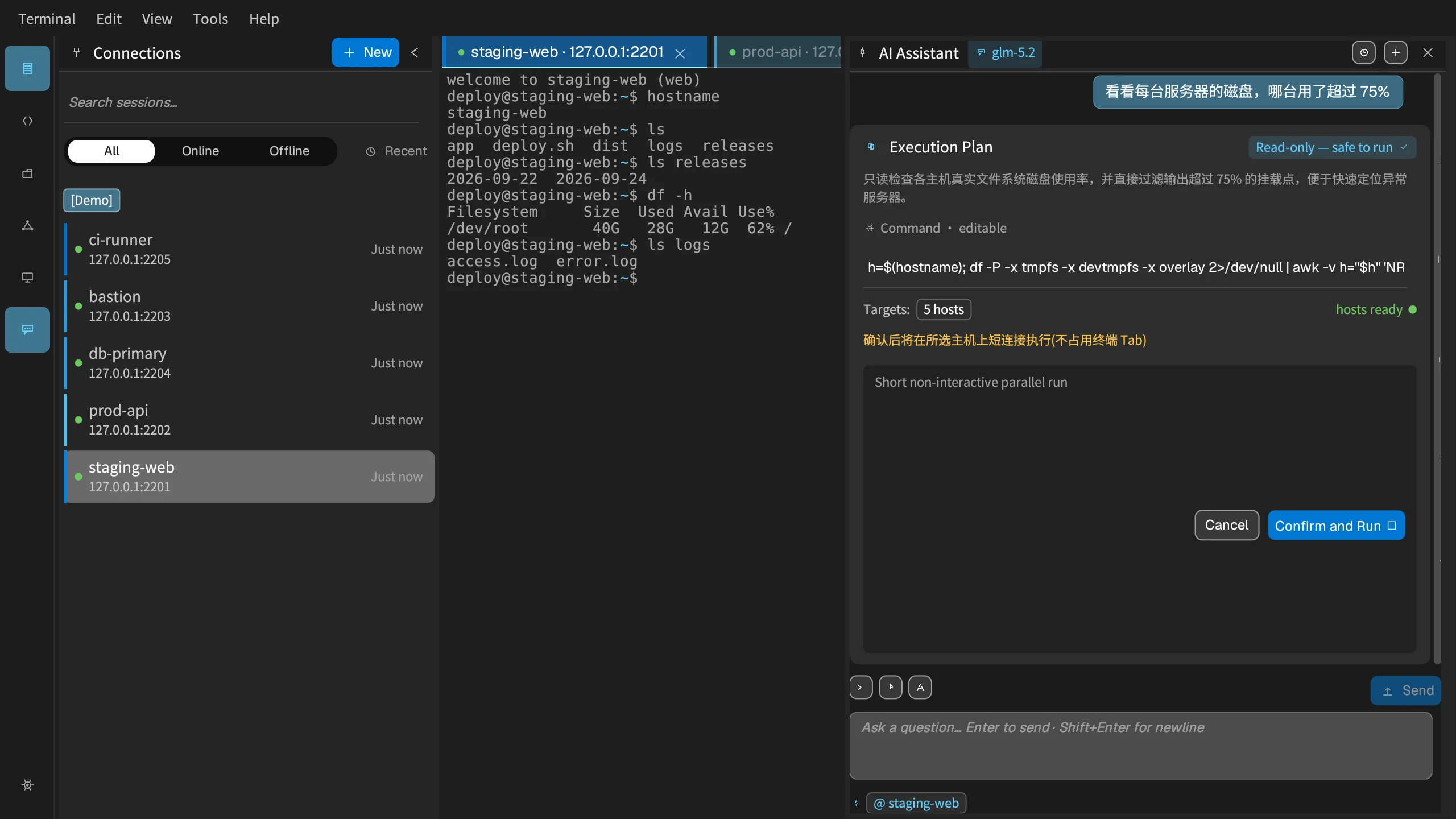
Task: Open the db-primary session
Action: [249, 363]
